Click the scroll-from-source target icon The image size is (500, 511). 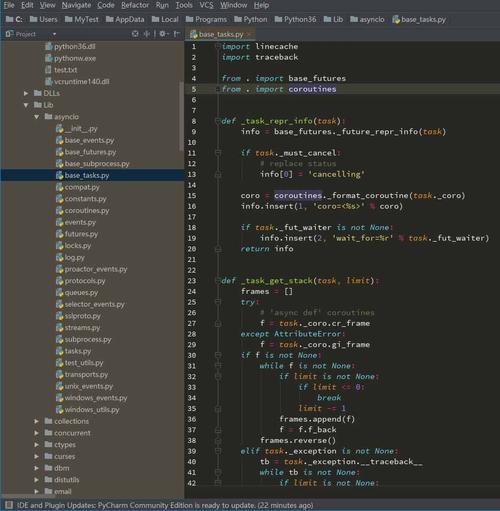pos(135,34)
